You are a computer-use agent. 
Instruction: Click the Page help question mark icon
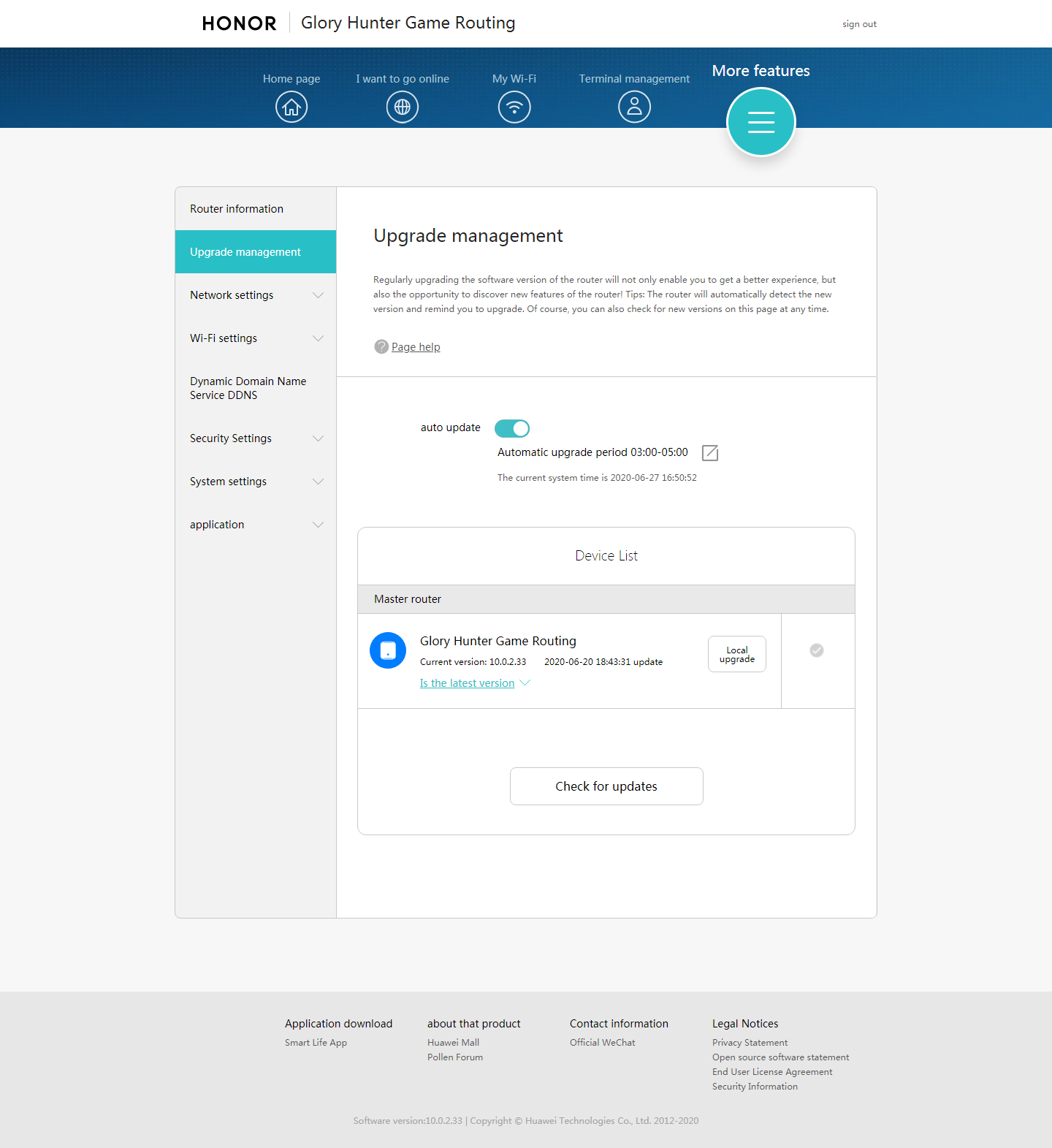coord(381,346)
